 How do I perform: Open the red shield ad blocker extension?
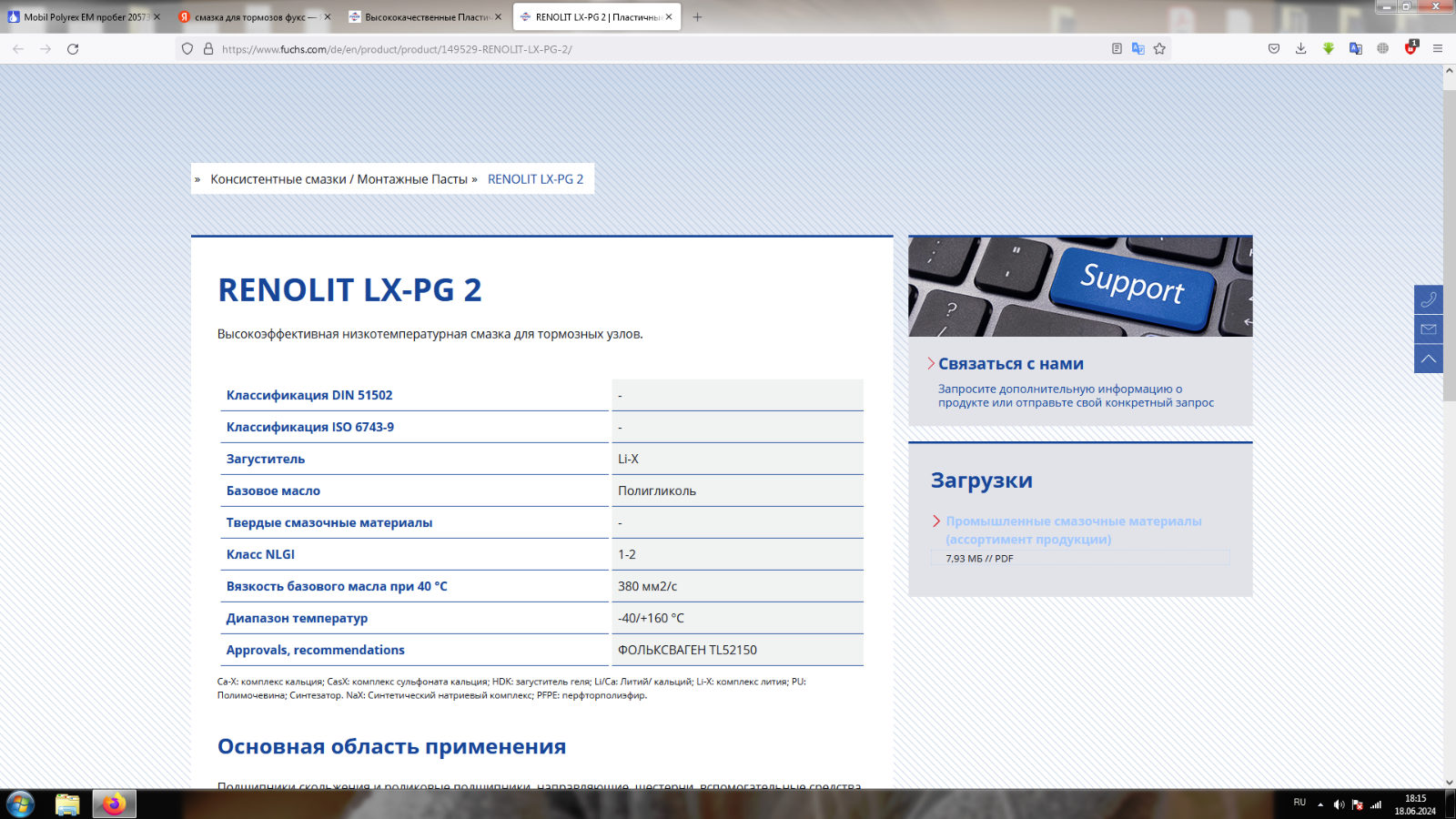(x=1410, y=48)
